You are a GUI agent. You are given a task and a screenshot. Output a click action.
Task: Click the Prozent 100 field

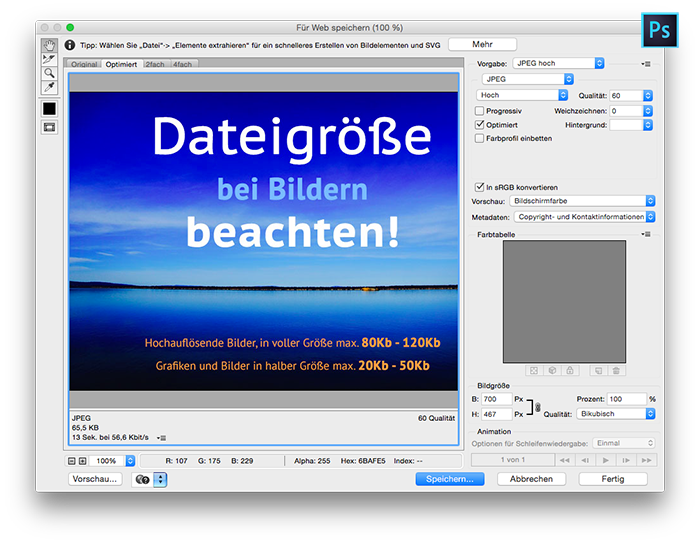coord(626,399)
